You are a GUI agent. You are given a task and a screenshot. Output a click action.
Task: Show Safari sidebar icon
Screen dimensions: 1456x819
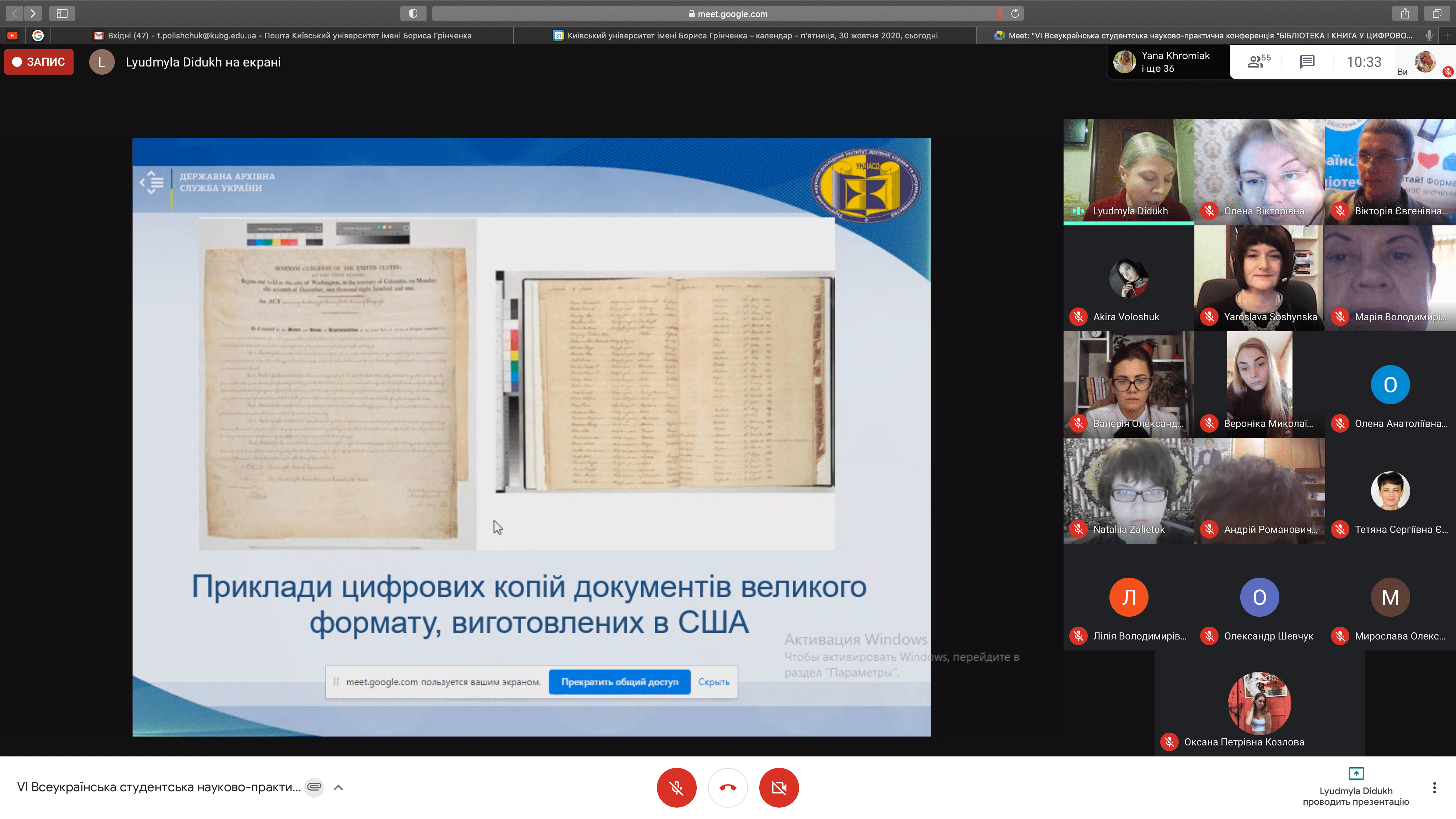point(62,13)
